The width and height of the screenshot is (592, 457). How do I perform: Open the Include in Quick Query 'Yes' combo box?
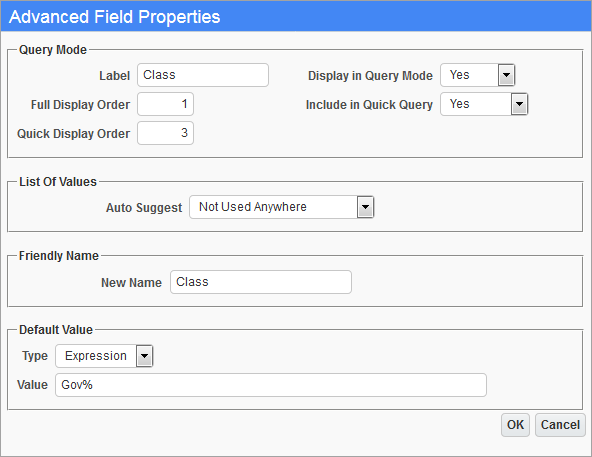484,104
